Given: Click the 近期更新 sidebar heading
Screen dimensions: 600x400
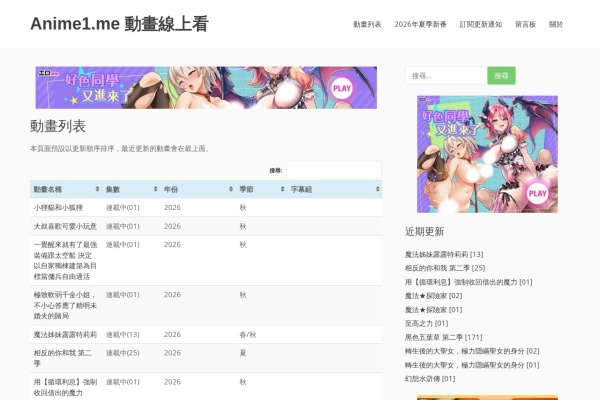Looking at the screenshot, I should [424, 232].
